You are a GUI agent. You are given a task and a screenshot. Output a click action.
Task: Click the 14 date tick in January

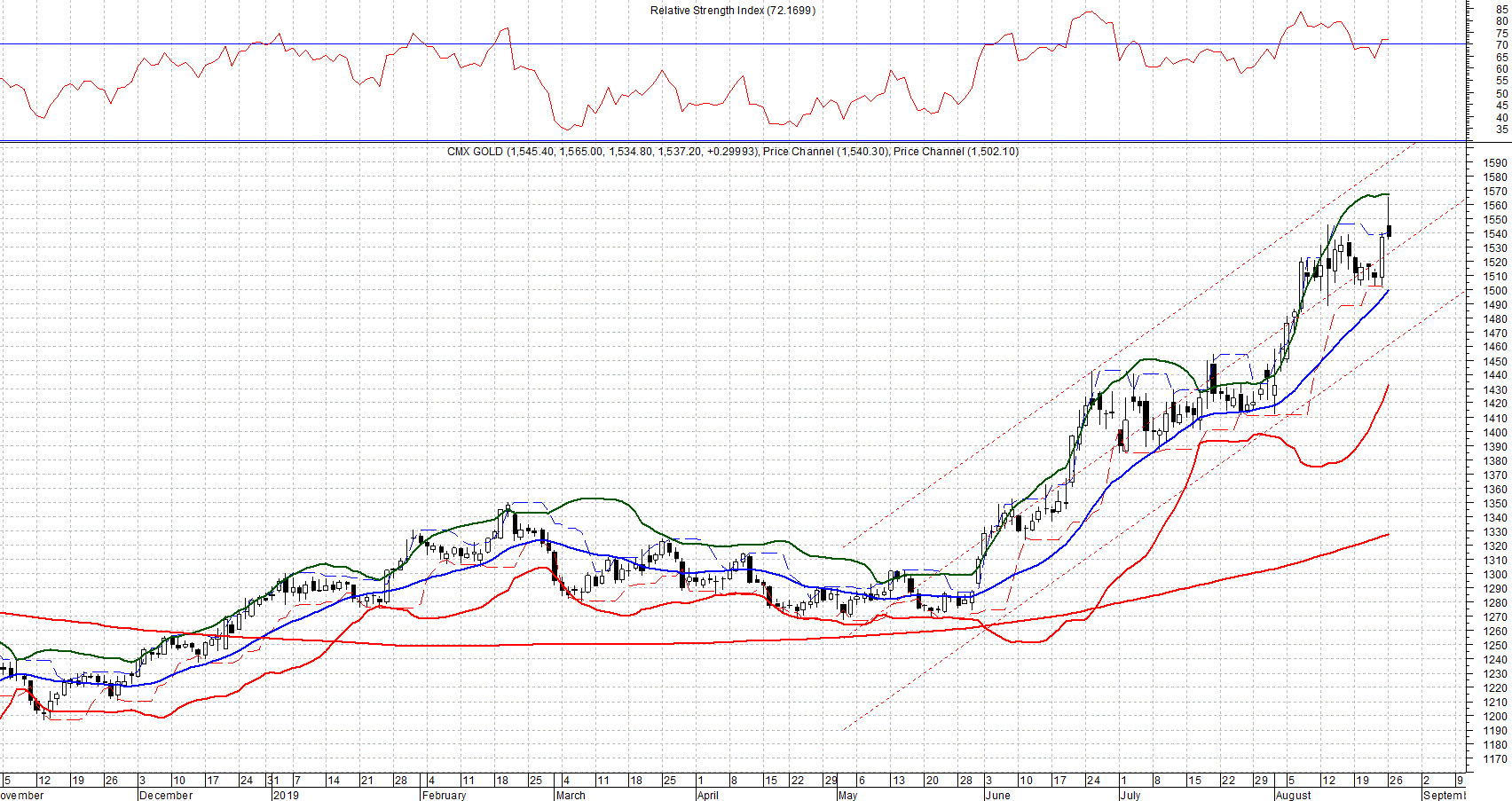pyautogui.click(x=334, y=781)
